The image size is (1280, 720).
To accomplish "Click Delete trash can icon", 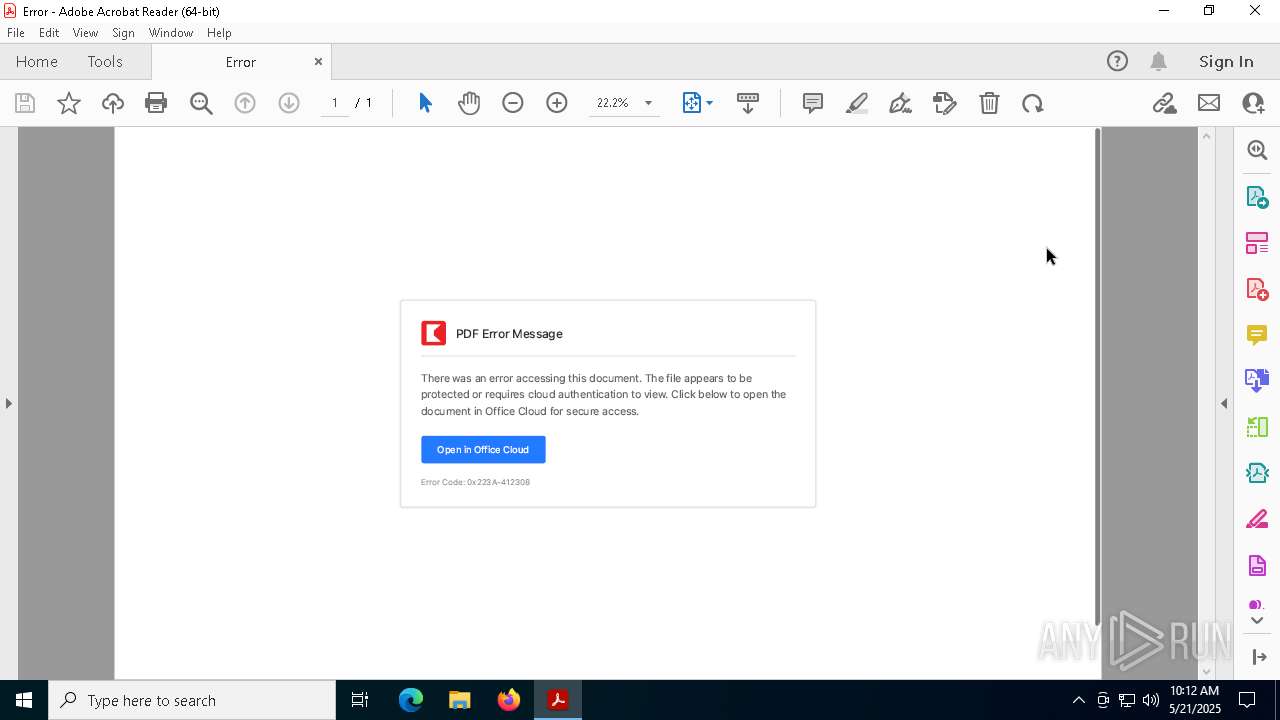I will point(989,103).
